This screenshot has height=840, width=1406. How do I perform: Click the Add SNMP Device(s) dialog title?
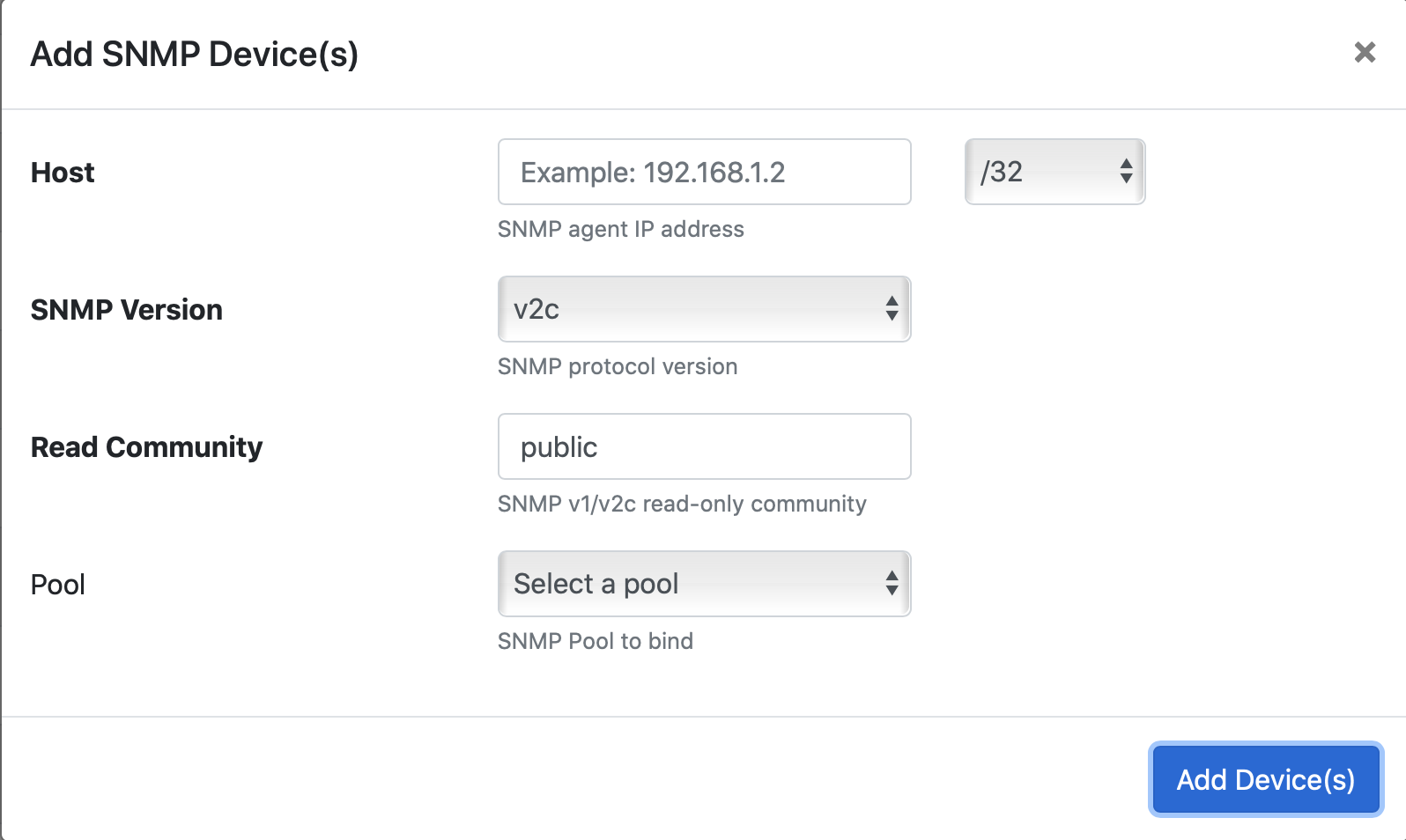[196, 54]
